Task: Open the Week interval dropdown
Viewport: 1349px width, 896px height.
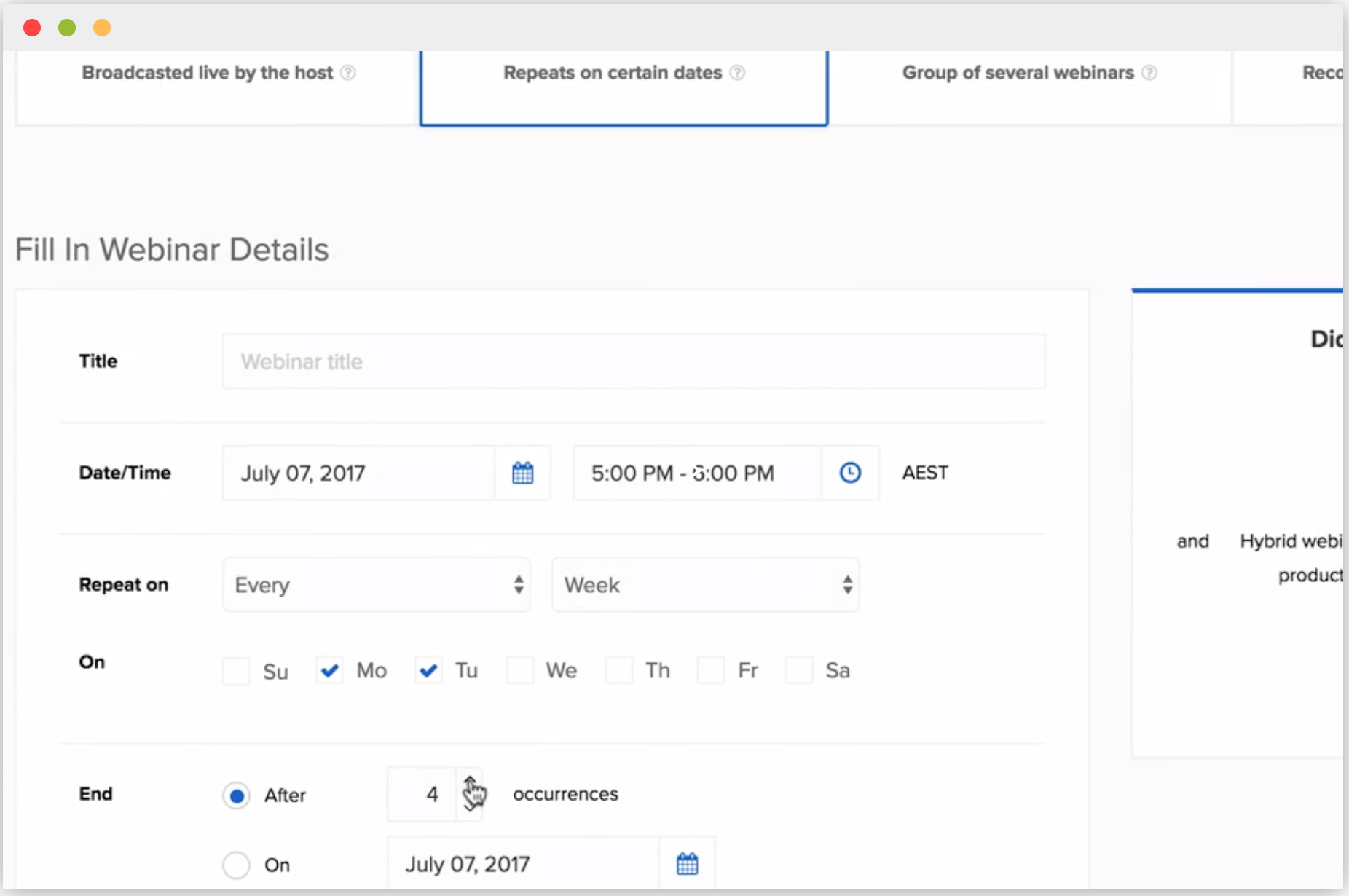Action: (x=705, y=585)
